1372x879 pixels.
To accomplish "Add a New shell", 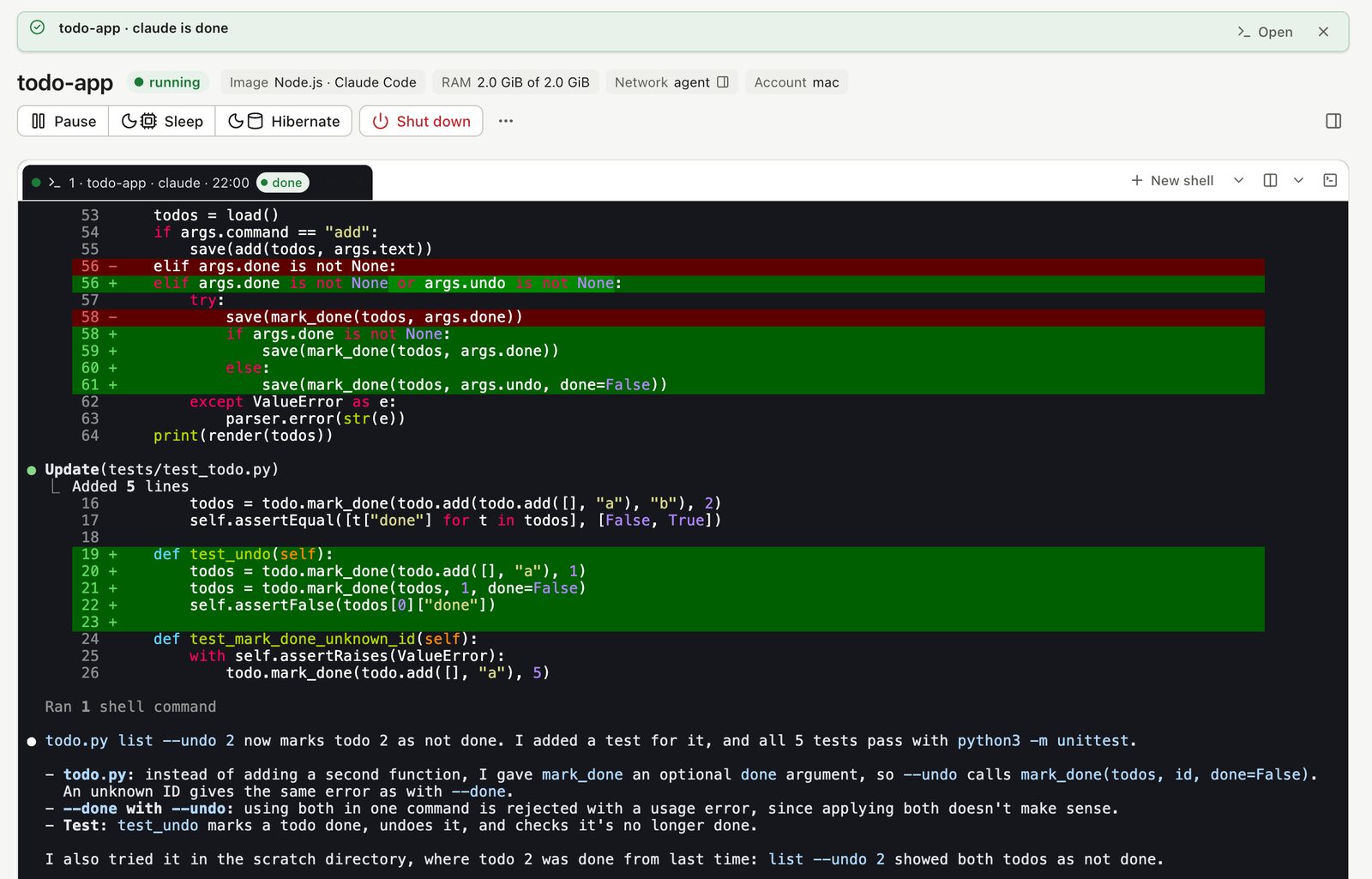I will point(1172,180).
